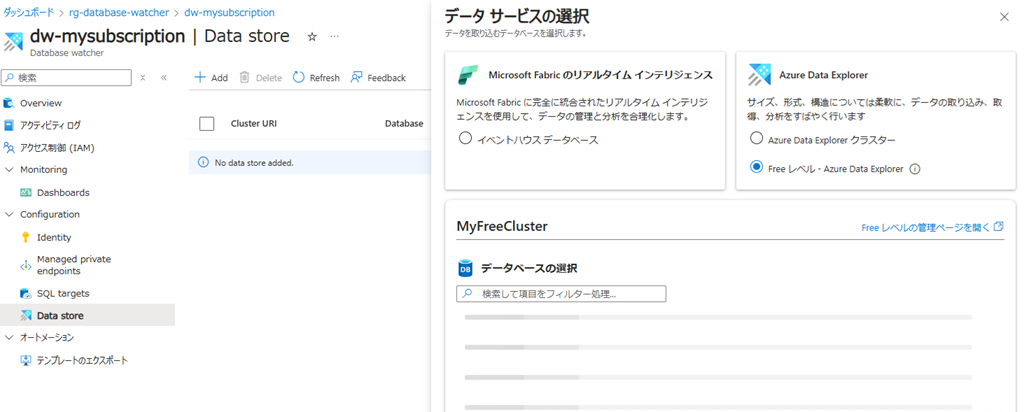
Task: Click the Microsoft Fabric logo icon
Action: click(x=469, y=75)
